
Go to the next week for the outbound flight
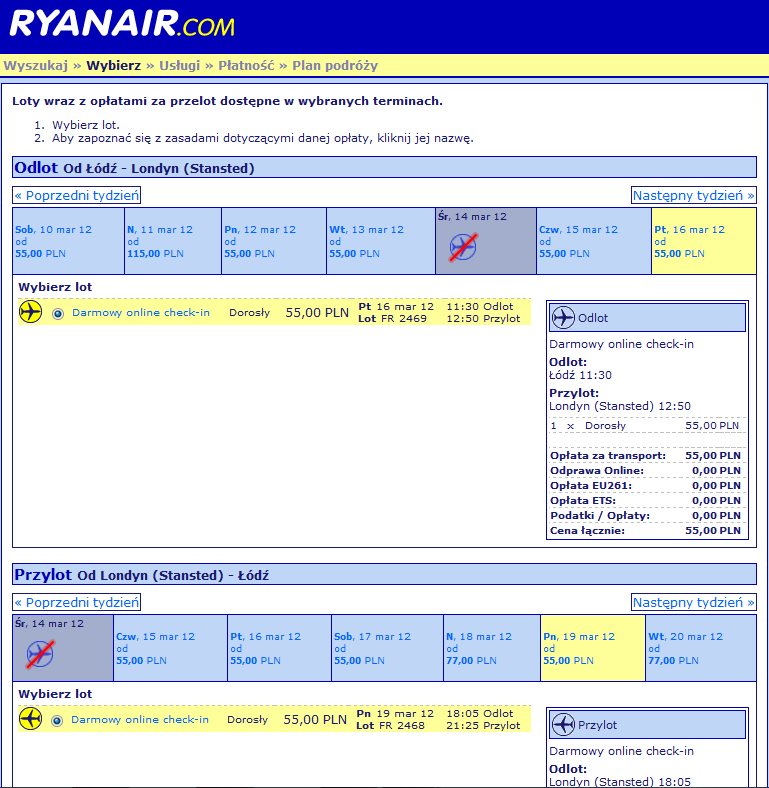pos(694,195)
